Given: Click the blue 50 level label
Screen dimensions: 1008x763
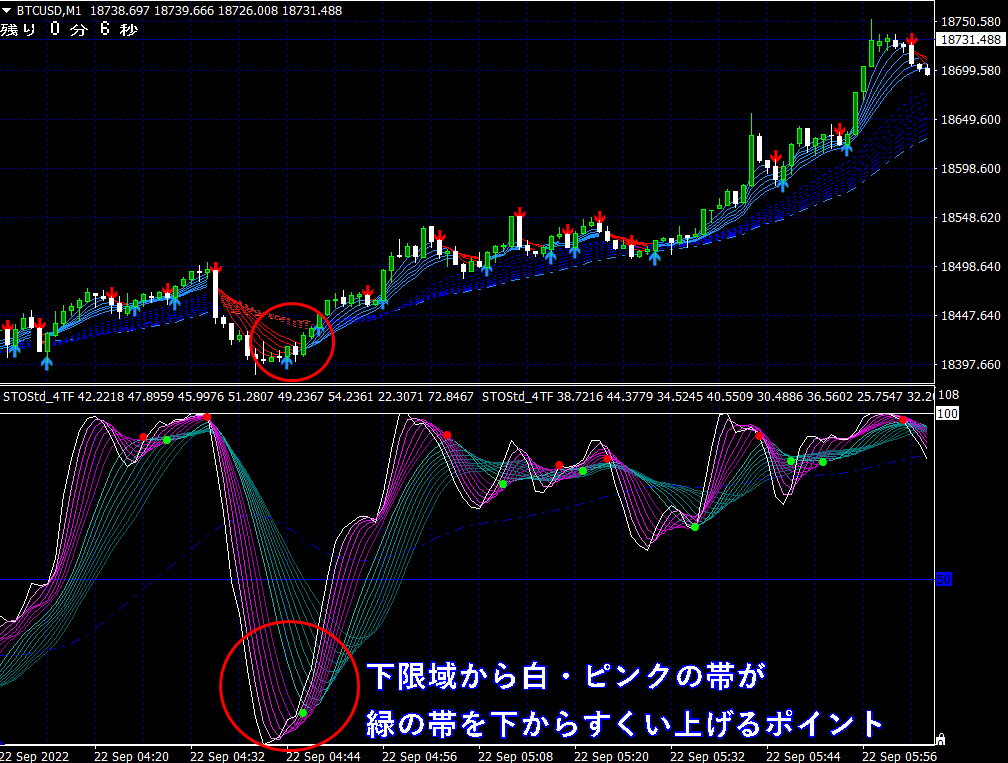Looking at the screenshot, I should pyautogui.click(x=943, y=580).
